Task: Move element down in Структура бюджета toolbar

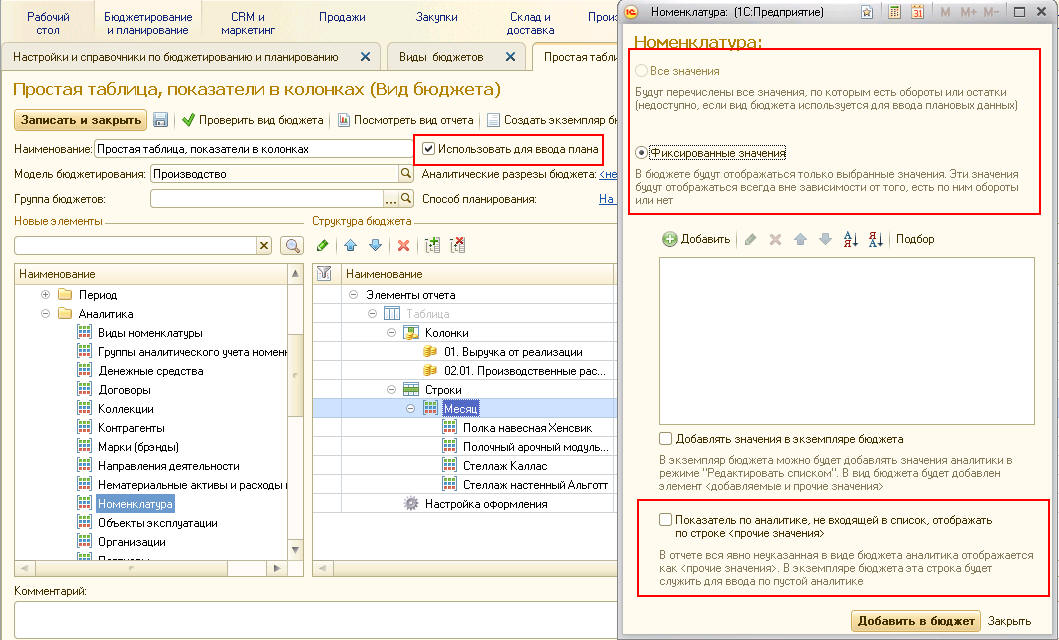Action: click(376, 245)
